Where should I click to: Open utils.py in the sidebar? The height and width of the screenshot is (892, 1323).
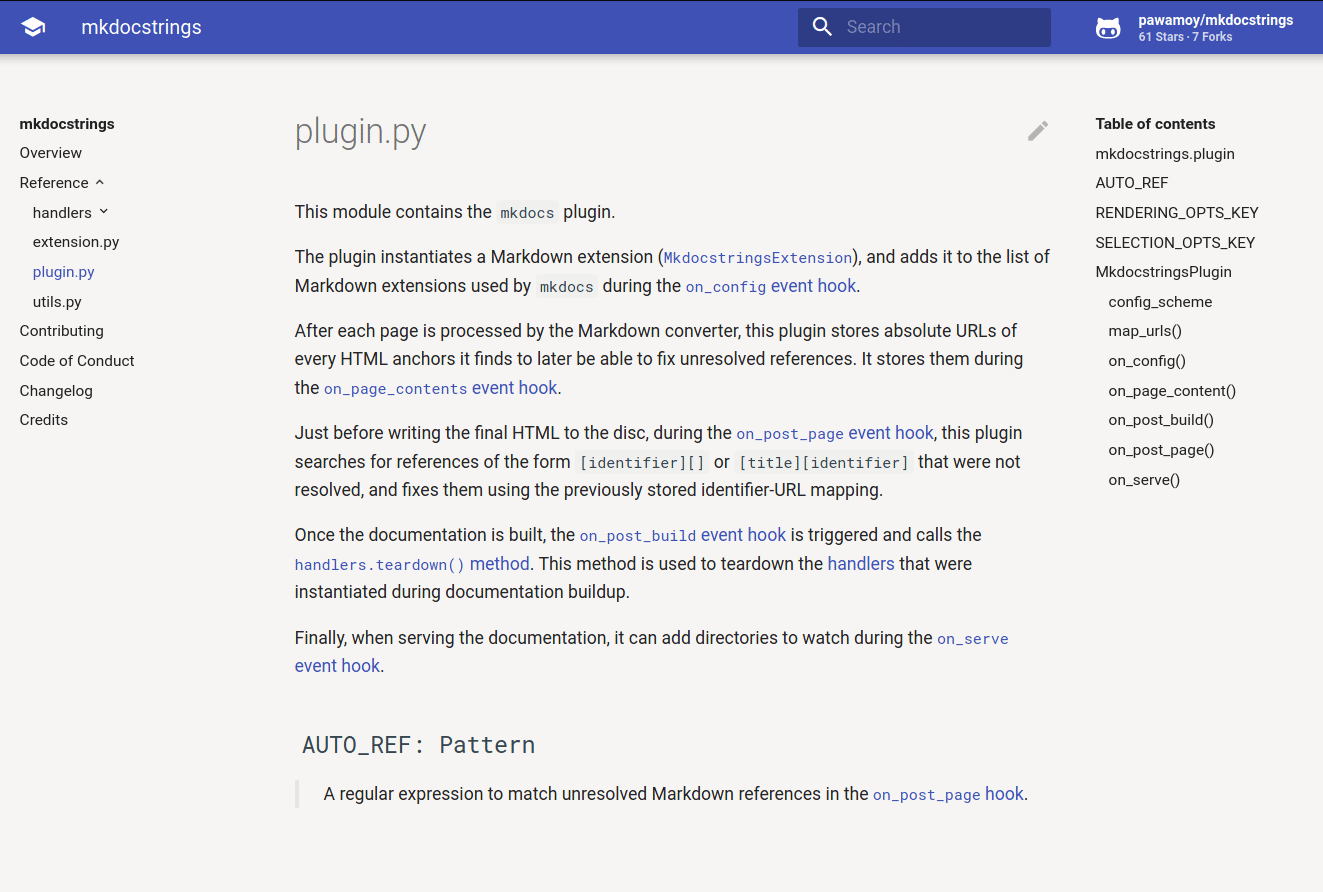click(57, 301)
